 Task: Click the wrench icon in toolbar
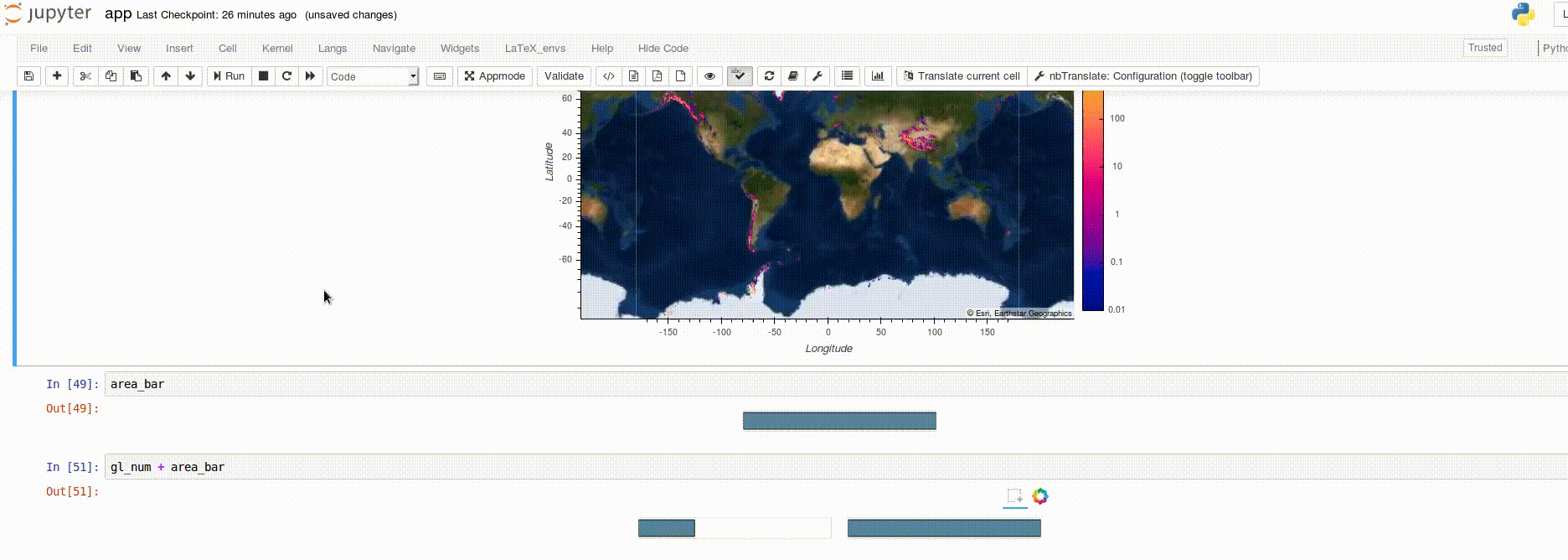coord(818,76)
